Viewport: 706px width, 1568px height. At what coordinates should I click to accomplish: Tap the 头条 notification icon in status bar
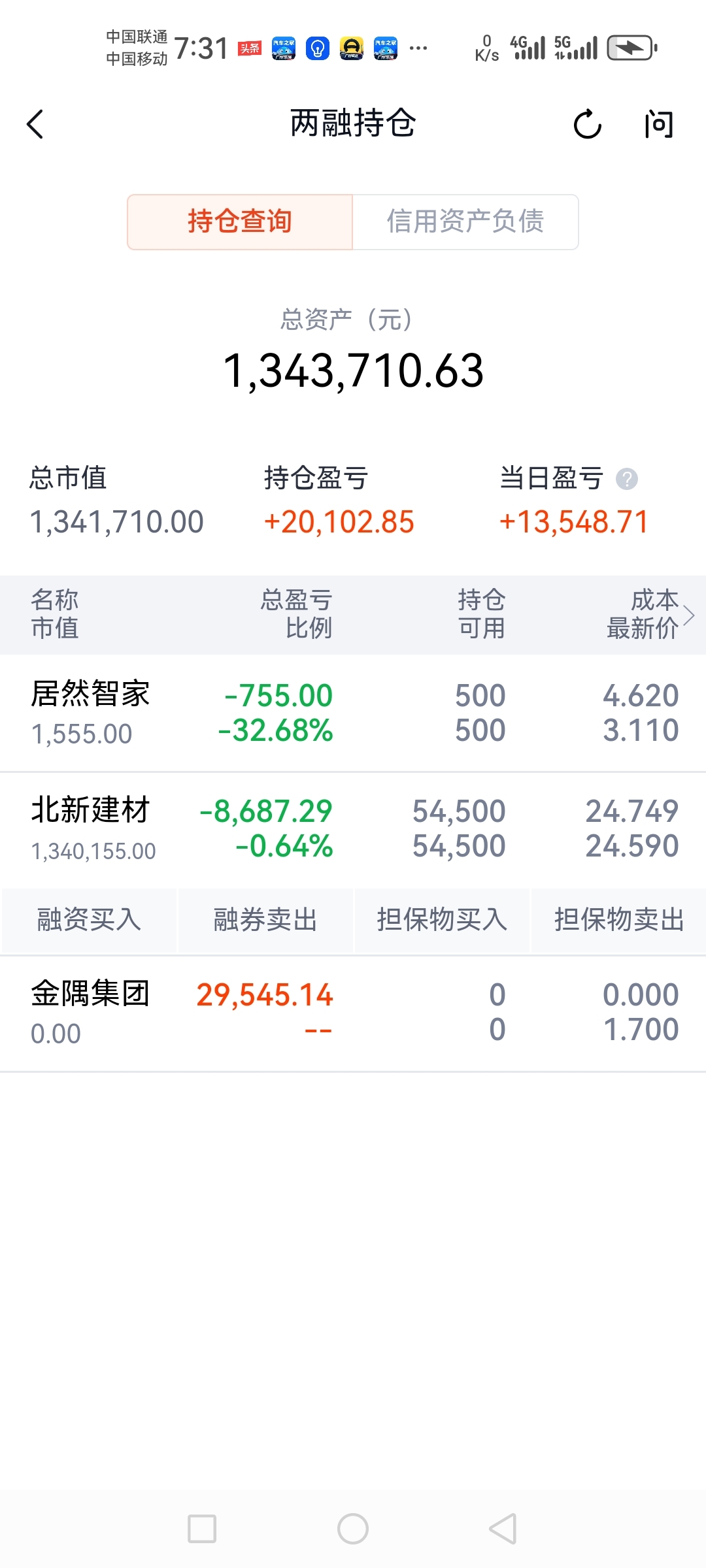point(250,48)
